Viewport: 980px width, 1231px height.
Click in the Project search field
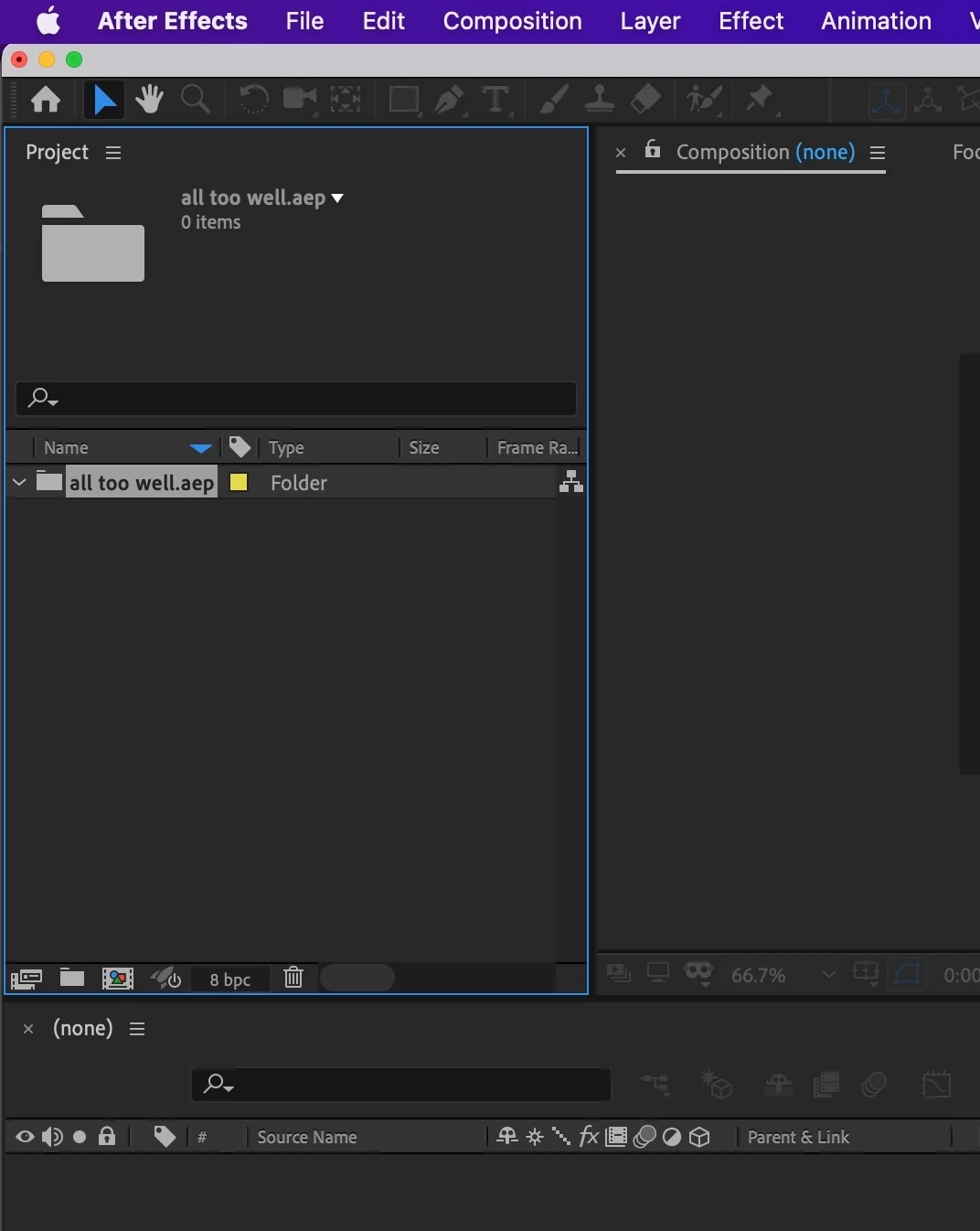296,399
